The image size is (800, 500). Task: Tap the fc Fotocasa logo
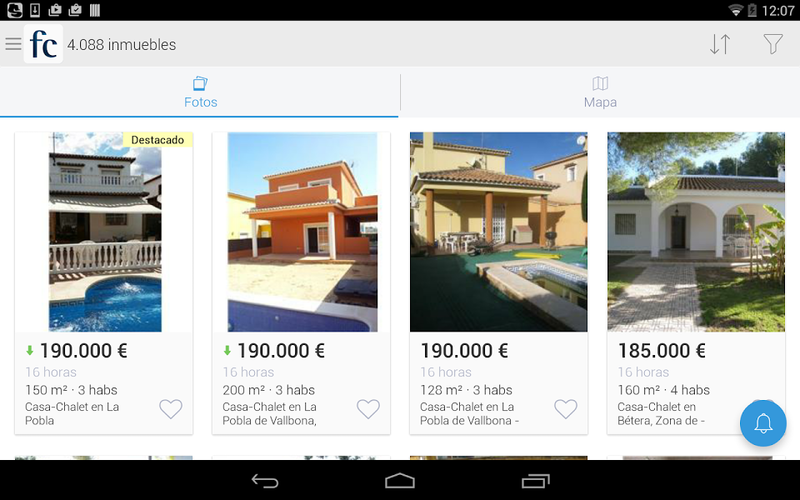pos(43,44)
